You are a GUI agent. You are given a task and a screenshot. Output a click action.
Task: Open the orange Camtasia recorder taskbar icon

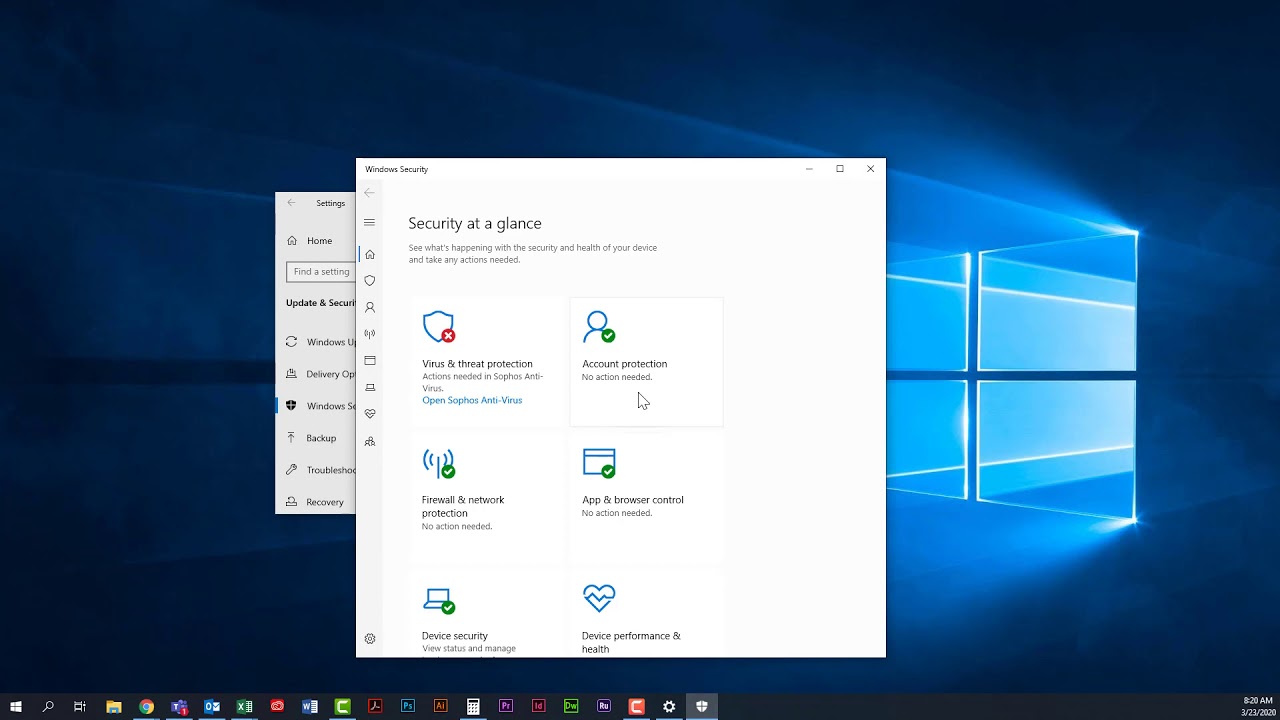636,706
